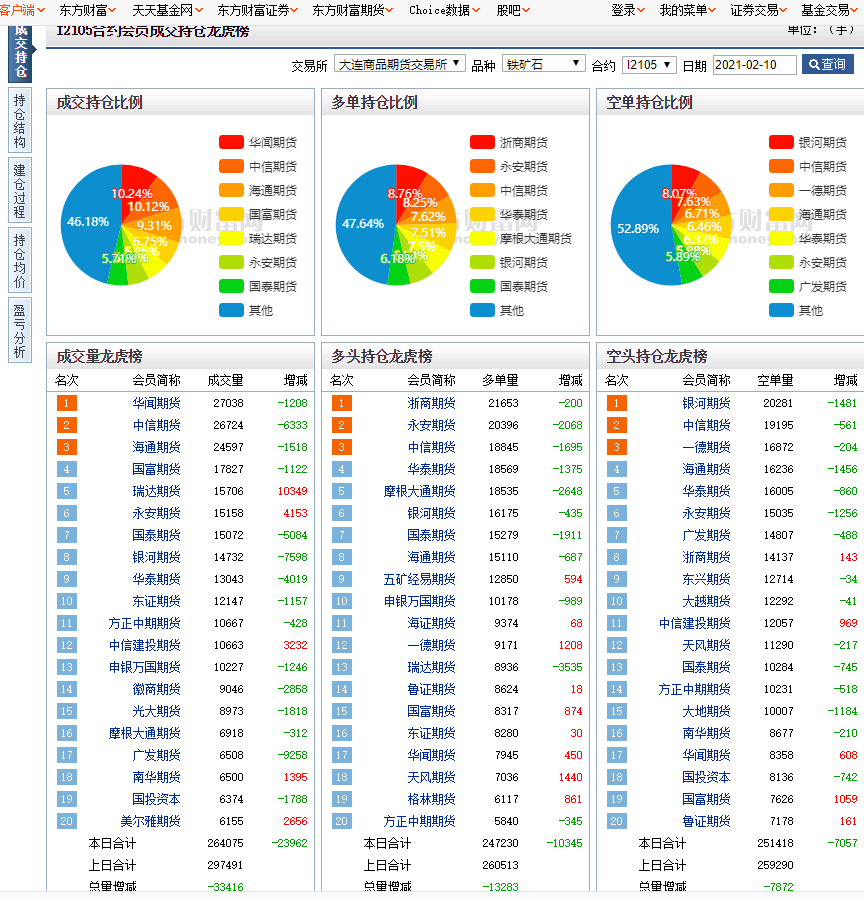Screen dimensions: 864x897
Task: Open 一德期货 in 空头持仓龙虎榜 rank 3
Action: pos(706,447)
